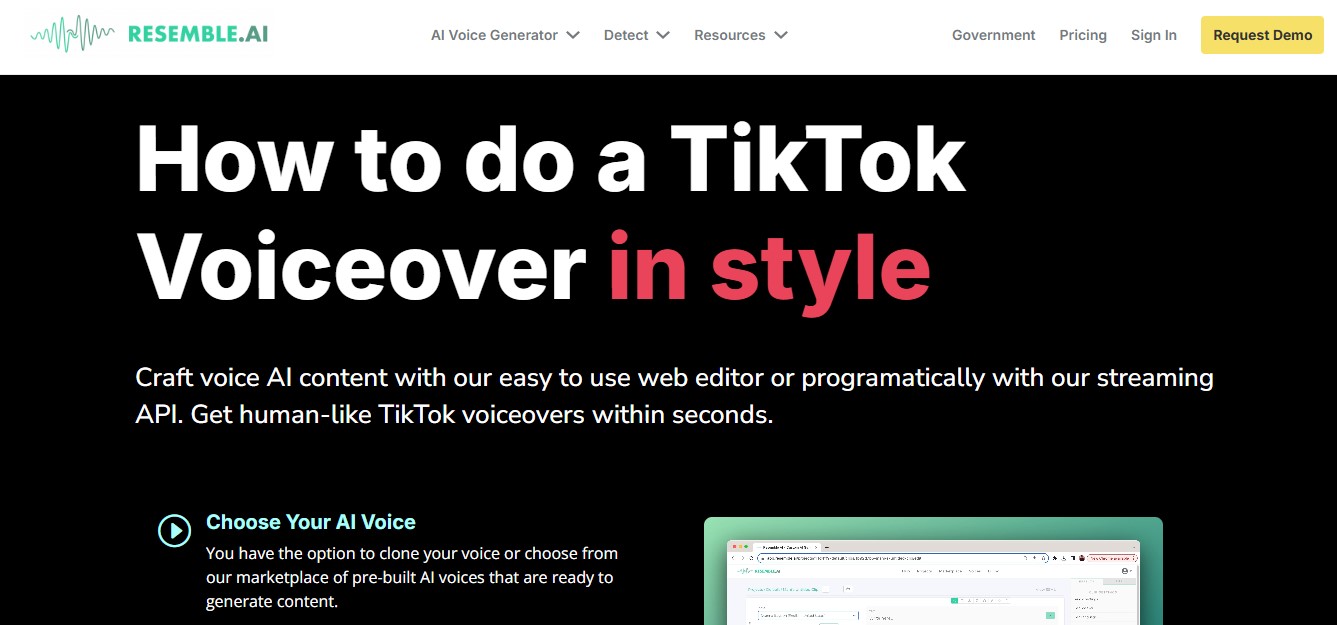Click the 'How to do a TikTok' headline
Image resolution: width=1337 pixels, height=625 pixels.
click(x=551, y=158)
